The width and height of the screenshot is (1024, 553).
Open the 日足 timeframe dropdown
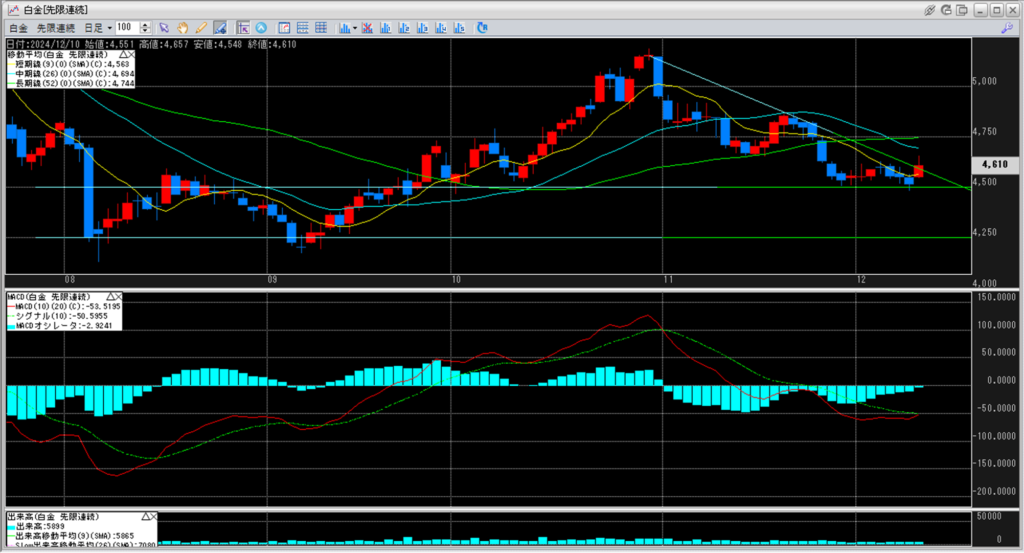pos(110,27)
